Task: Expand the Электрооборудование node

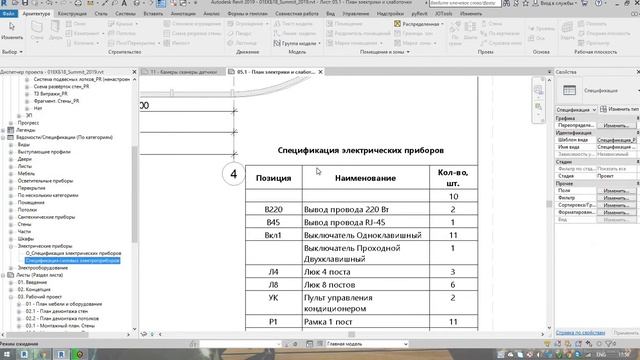Action: (11, 268)
